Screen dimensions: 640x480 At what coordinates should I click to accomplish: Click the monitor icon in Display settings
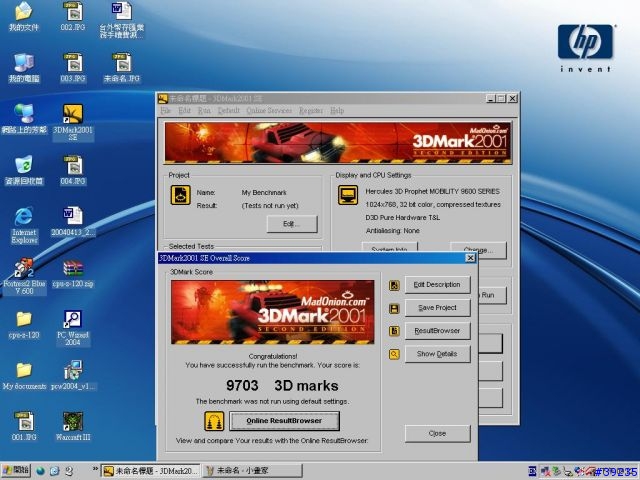tap(348, 195)
